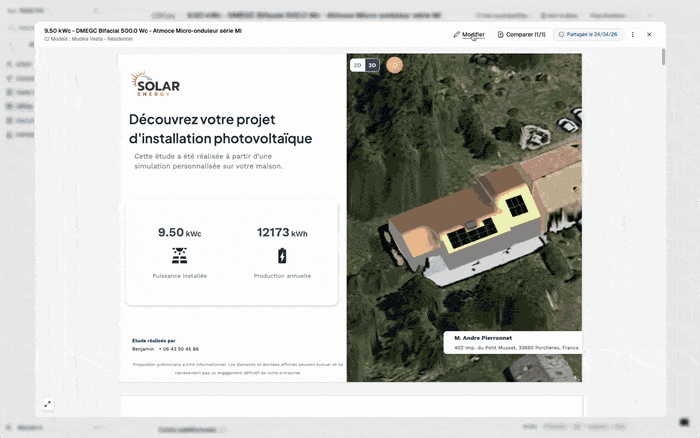Switch the map to 2D view
Viewport: 700px width, 438px height.
click(358, 65)
